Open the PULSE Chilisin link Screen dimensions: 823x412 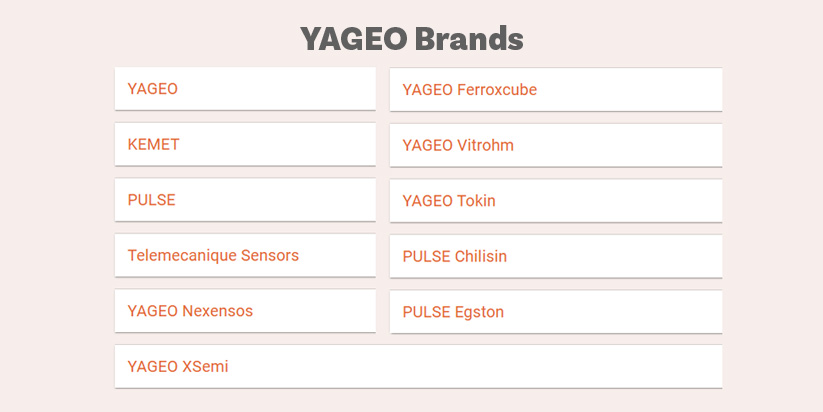coord(455,256)
